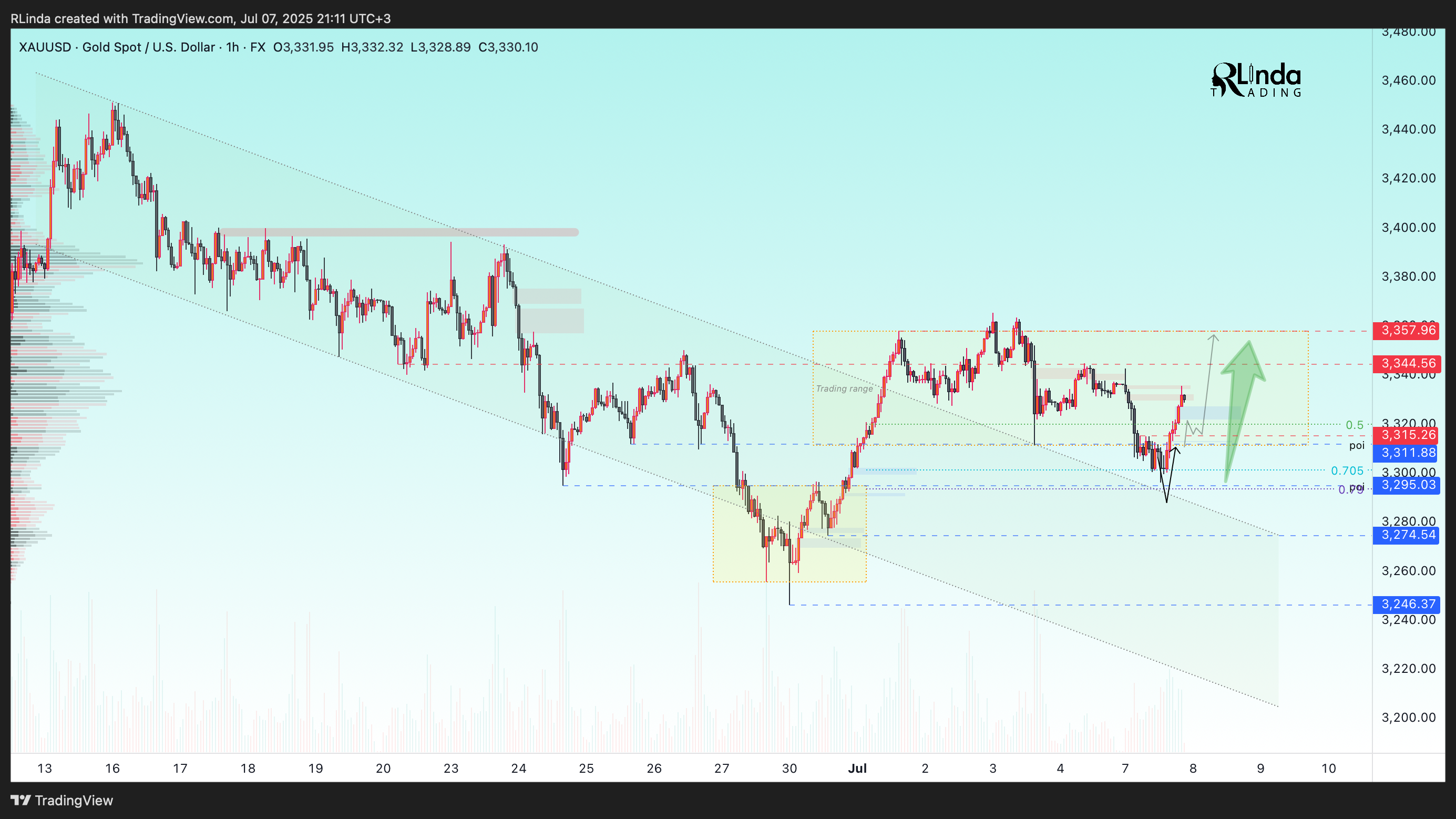1456x819 pixels.
Task: Click the 10 label on the date axis
Action: [x=1329, y=769]
